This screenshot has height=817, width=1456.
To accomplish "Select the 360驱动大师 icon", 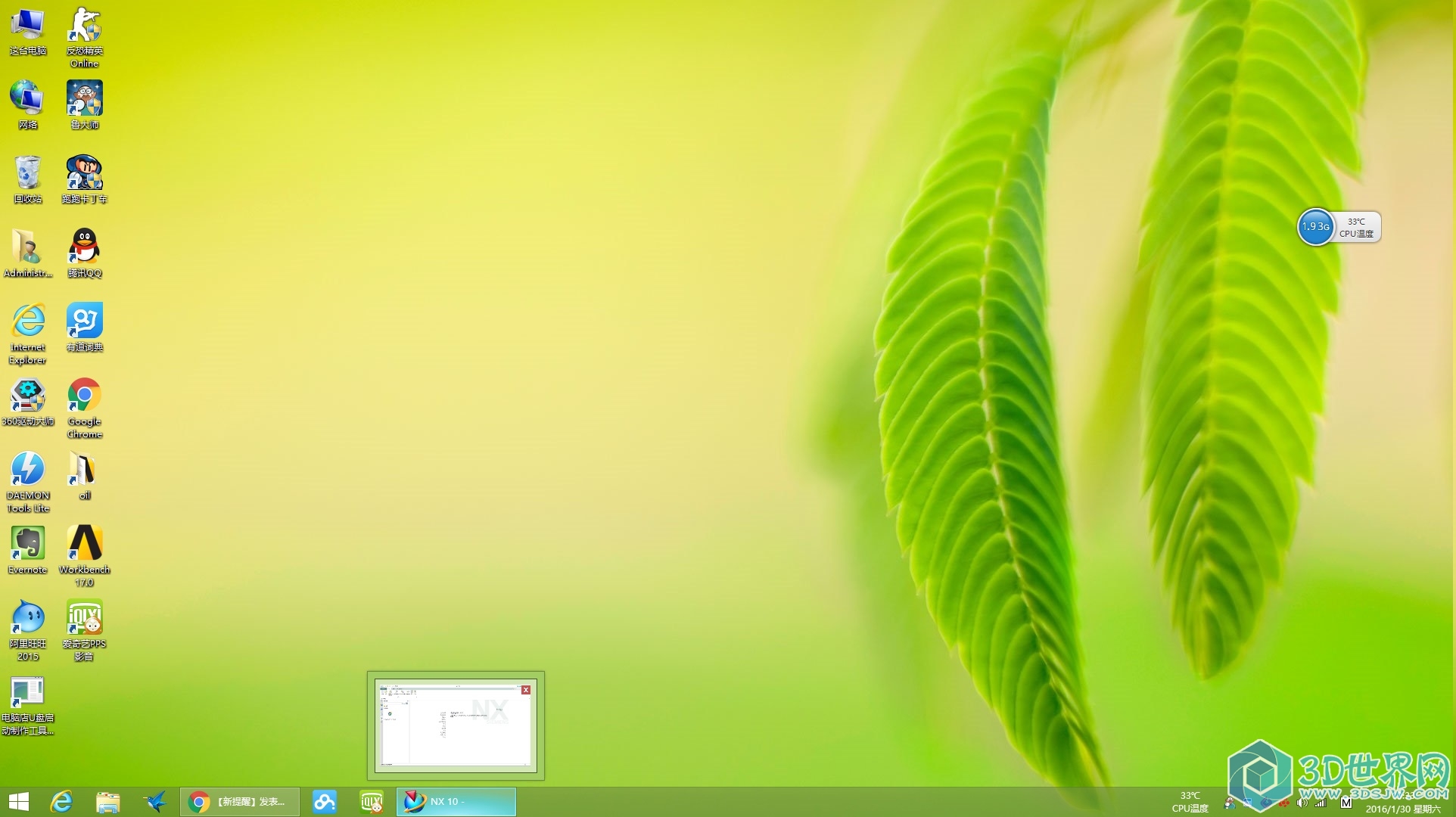I will [x=28, y=402].
